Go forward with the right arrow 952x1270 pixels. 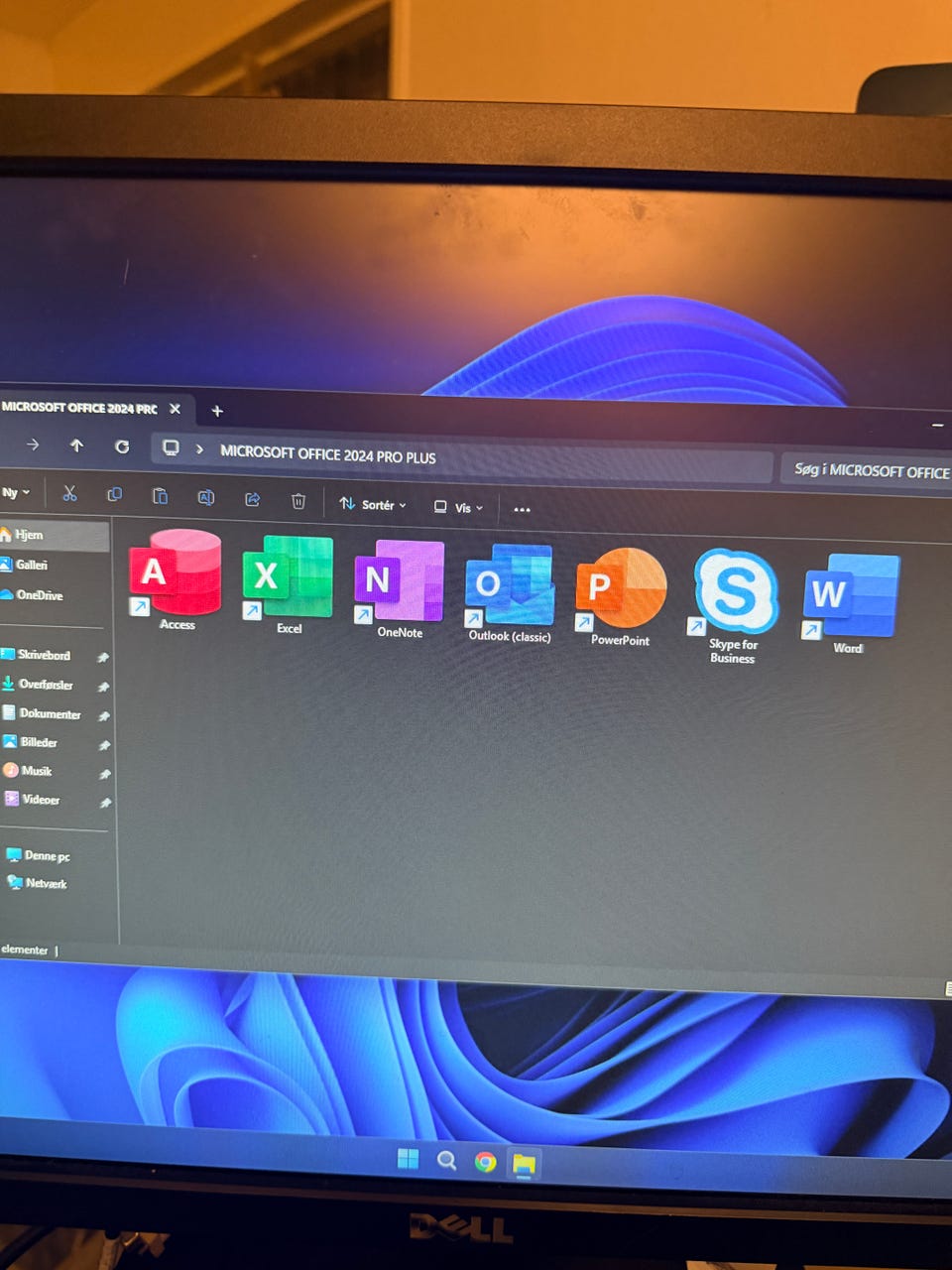[x=33, y=444]
